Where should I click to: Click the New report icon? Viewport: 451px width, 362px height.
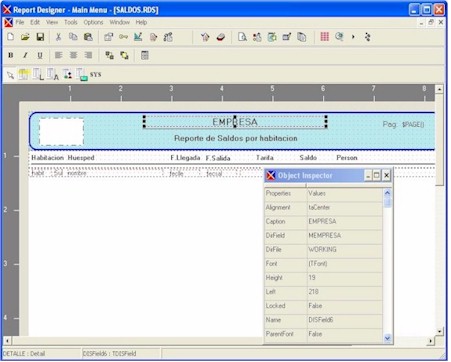pos(11,37)
